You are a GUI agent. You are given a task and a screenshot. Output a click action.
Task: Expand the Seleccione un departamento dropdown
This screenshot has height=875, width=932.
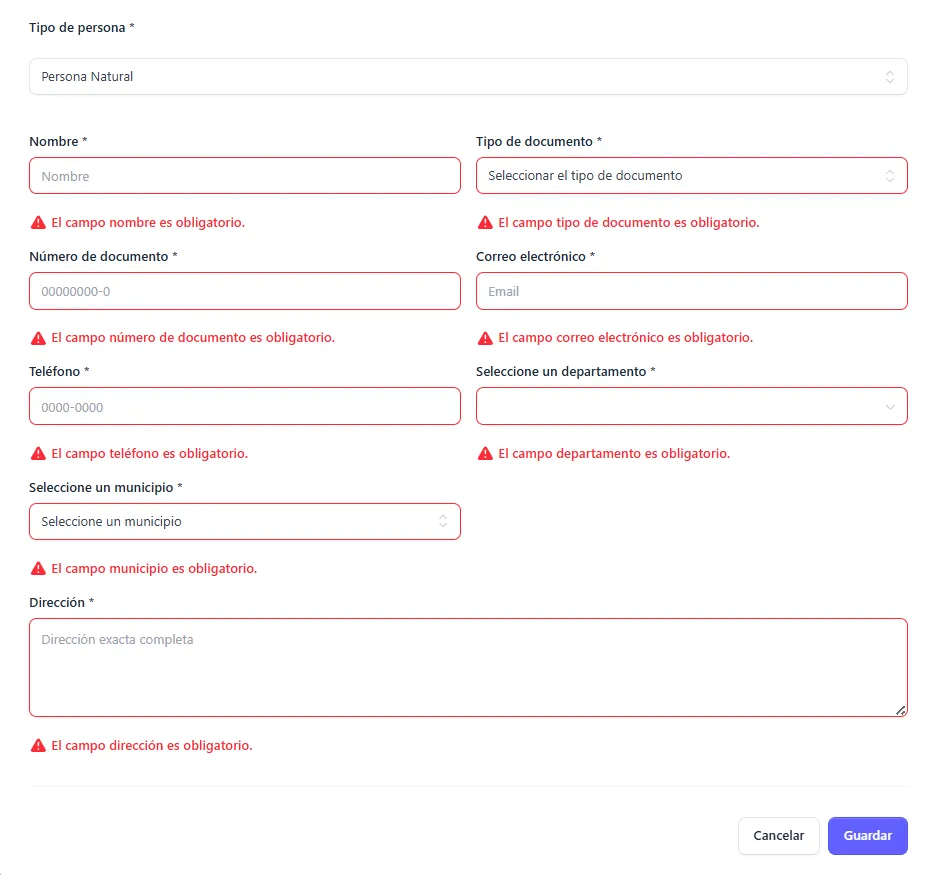point(691,406)
